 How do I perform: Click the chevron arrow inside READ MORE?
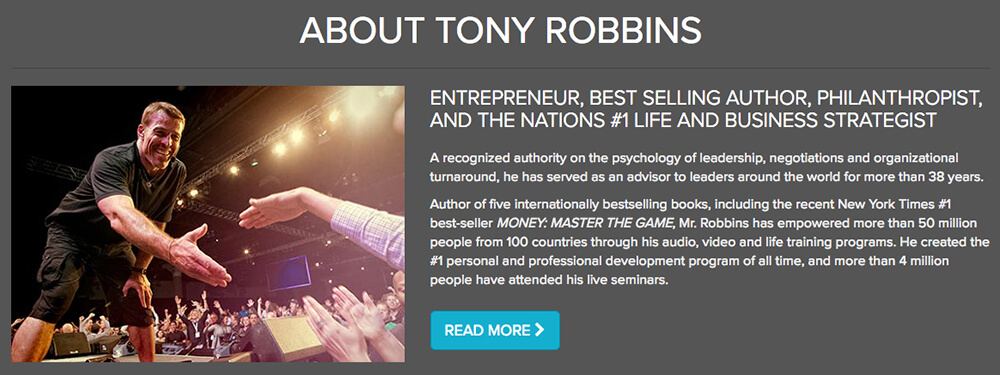(x=540, y=330)
